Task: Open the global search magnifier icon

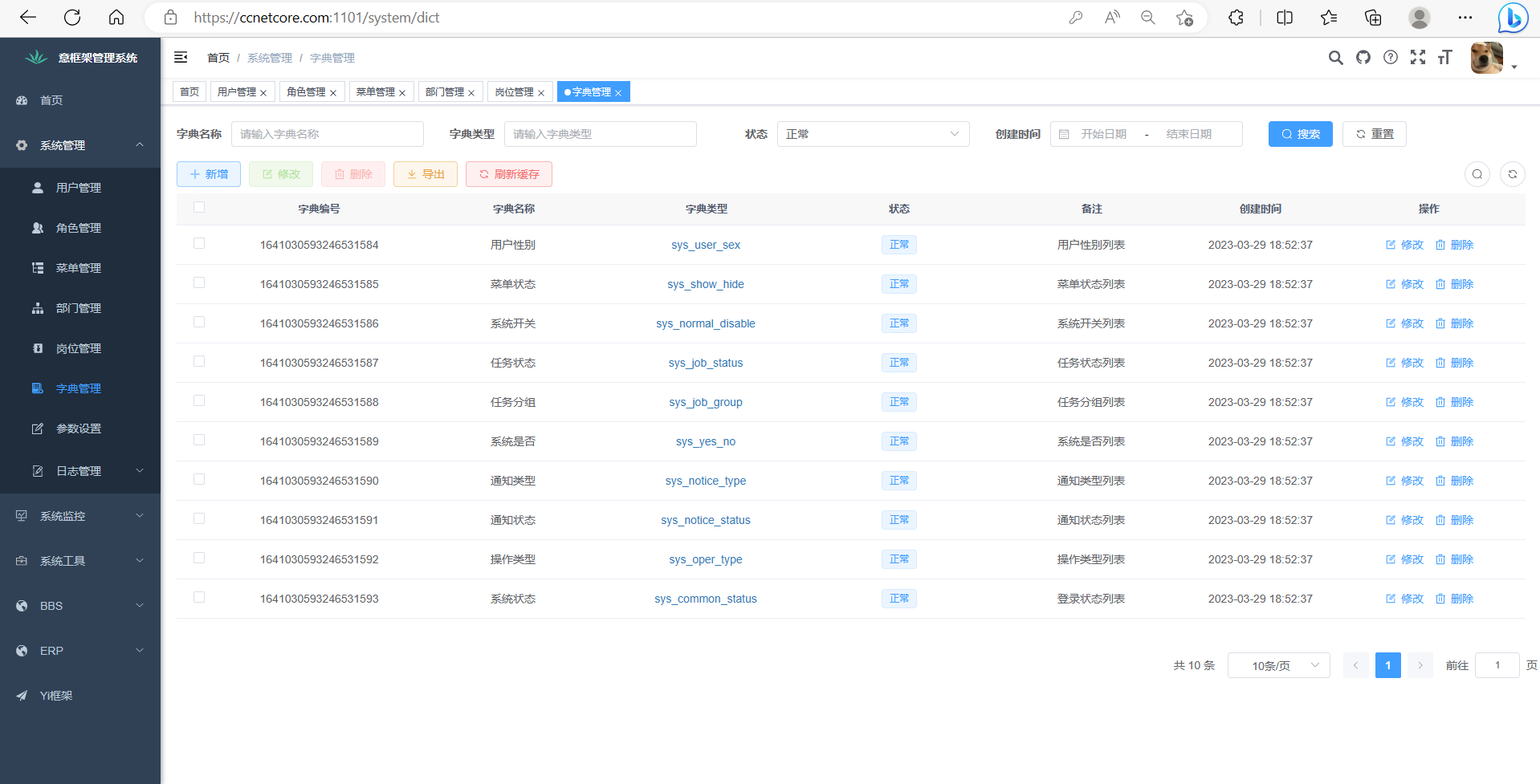Action: [x=1336, y=57]
